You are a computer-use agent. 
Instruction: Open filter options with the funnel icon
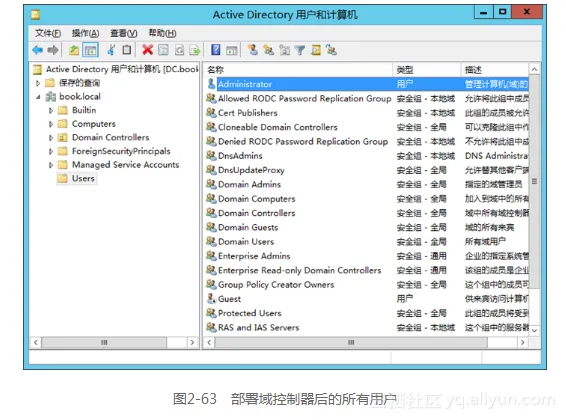[x=300, y=50]
